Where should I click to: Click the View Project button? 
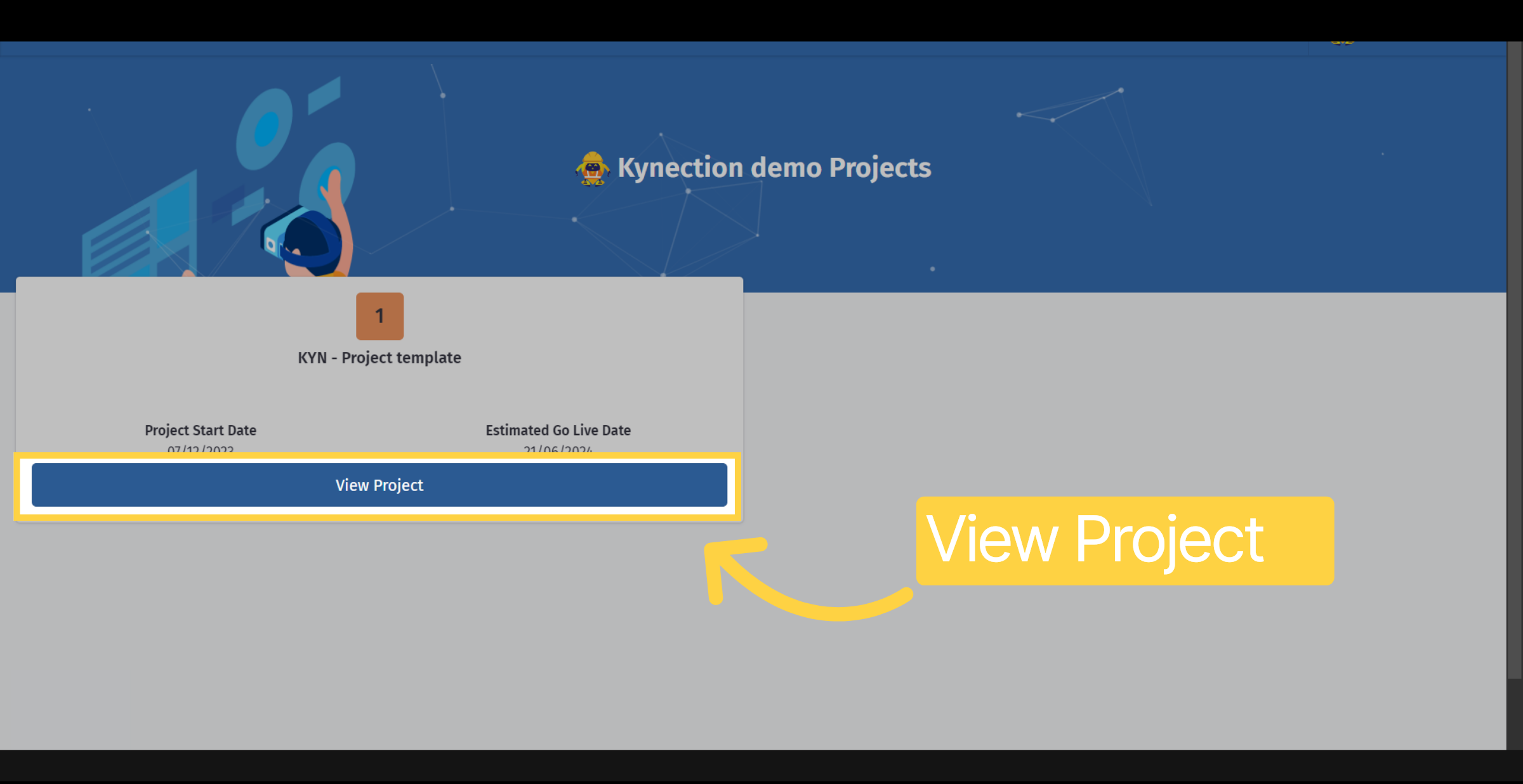click(x=379, y=485)
